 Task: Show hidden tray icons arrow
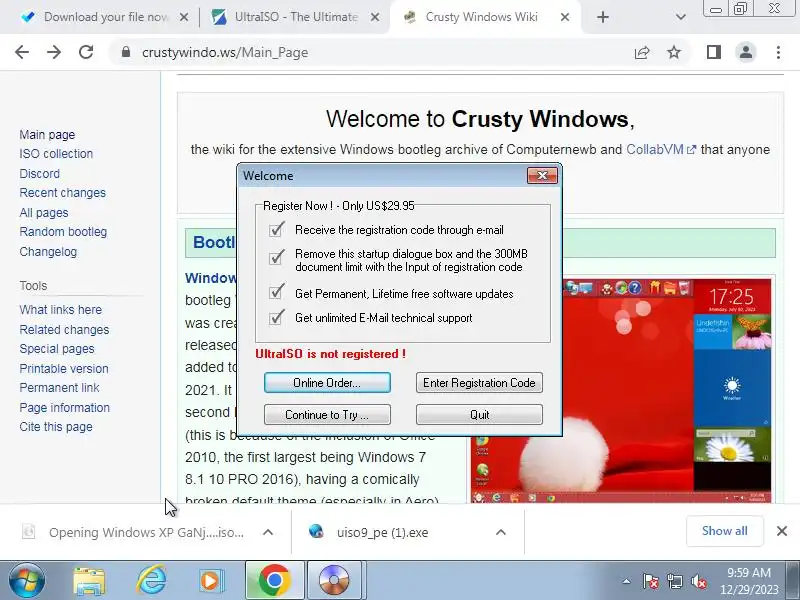tap(626, 581)
